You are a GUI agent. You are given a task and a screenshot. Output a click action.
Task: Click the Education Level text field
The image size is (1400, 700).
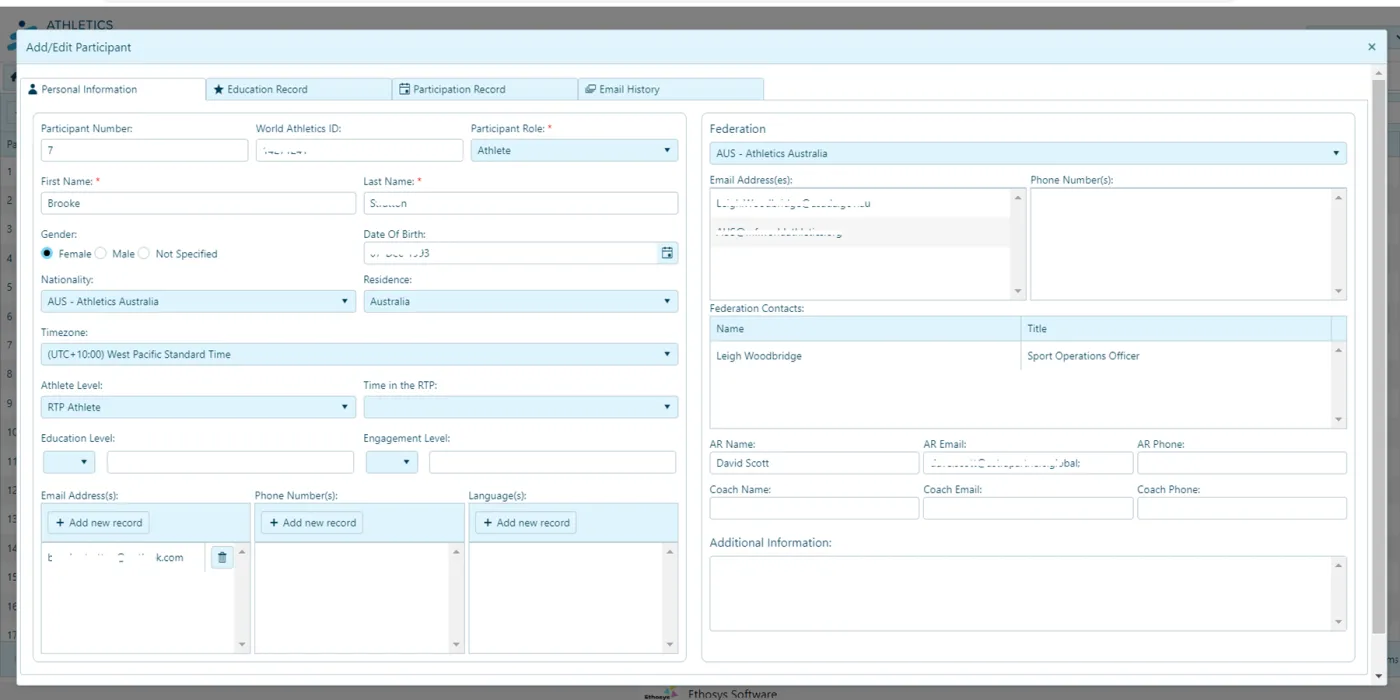coord(230,462)
